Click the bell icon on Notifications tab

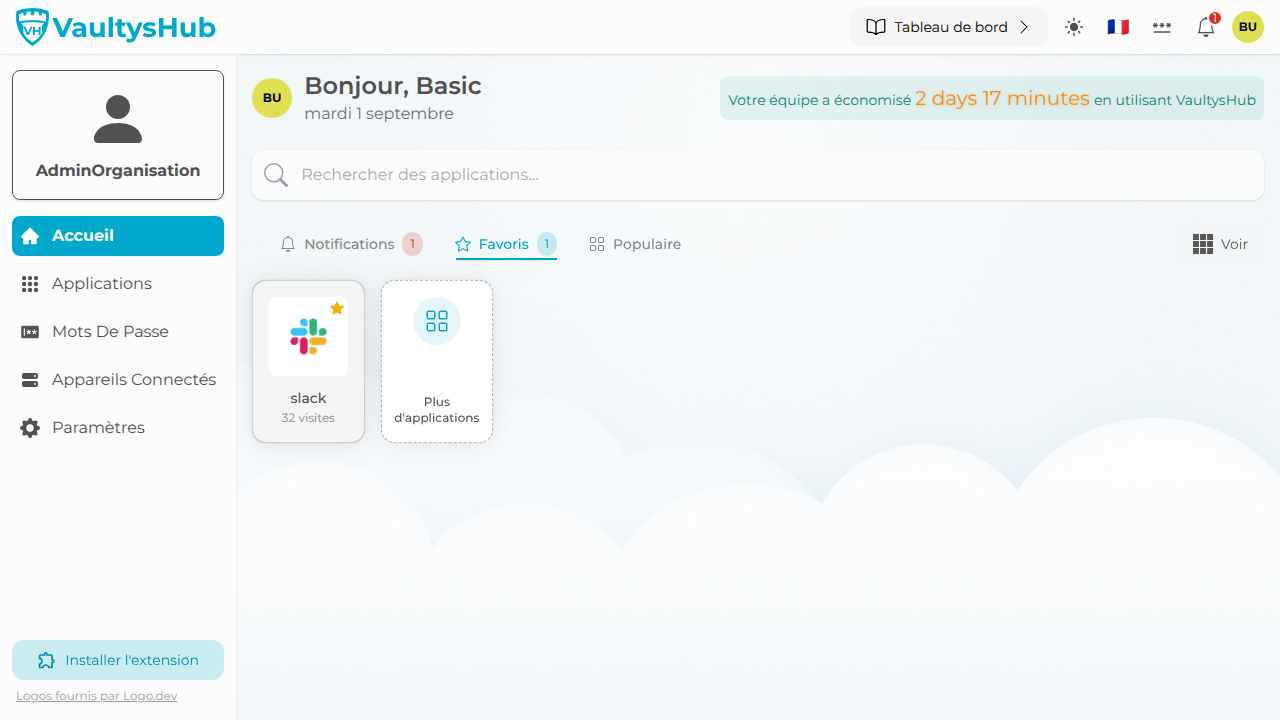288,244
